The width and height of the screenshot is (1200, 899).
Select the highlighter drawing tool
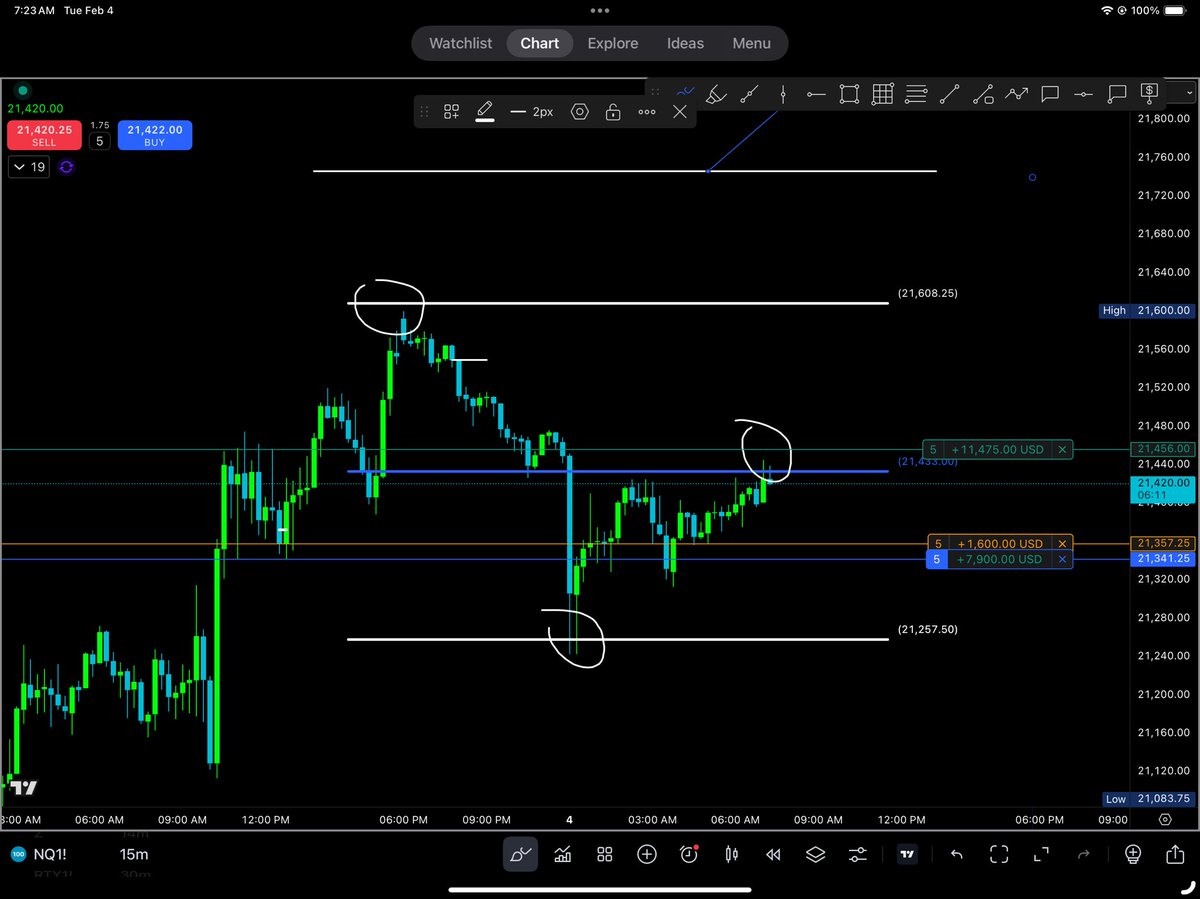tap(716, 94)
